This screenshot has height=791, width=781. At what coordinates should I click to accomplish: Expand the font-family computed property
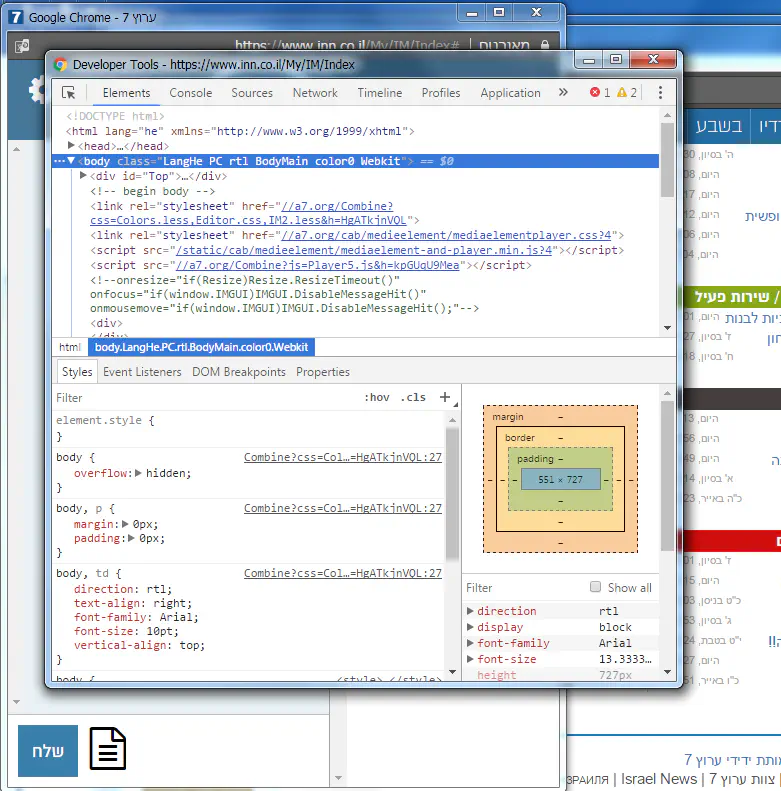point(471,643)
